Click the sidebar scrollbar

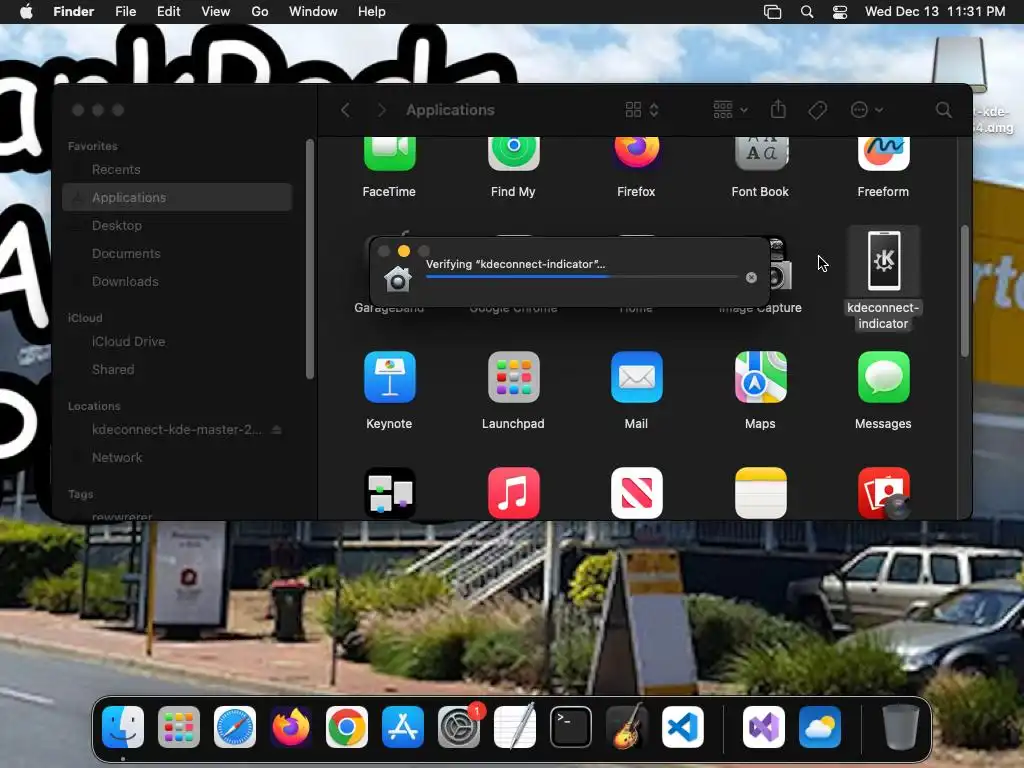click(310, 259)
